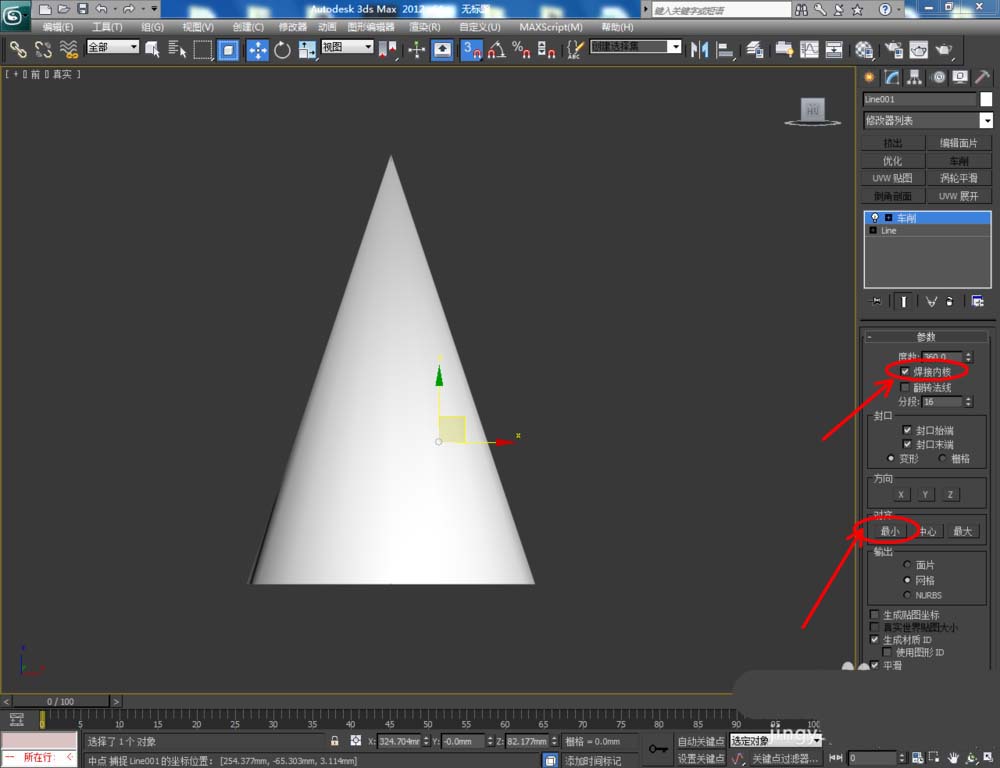Screen dimensions: 1000x768
Task: Click the Select and Link icon
Action: tap(18, 49)
